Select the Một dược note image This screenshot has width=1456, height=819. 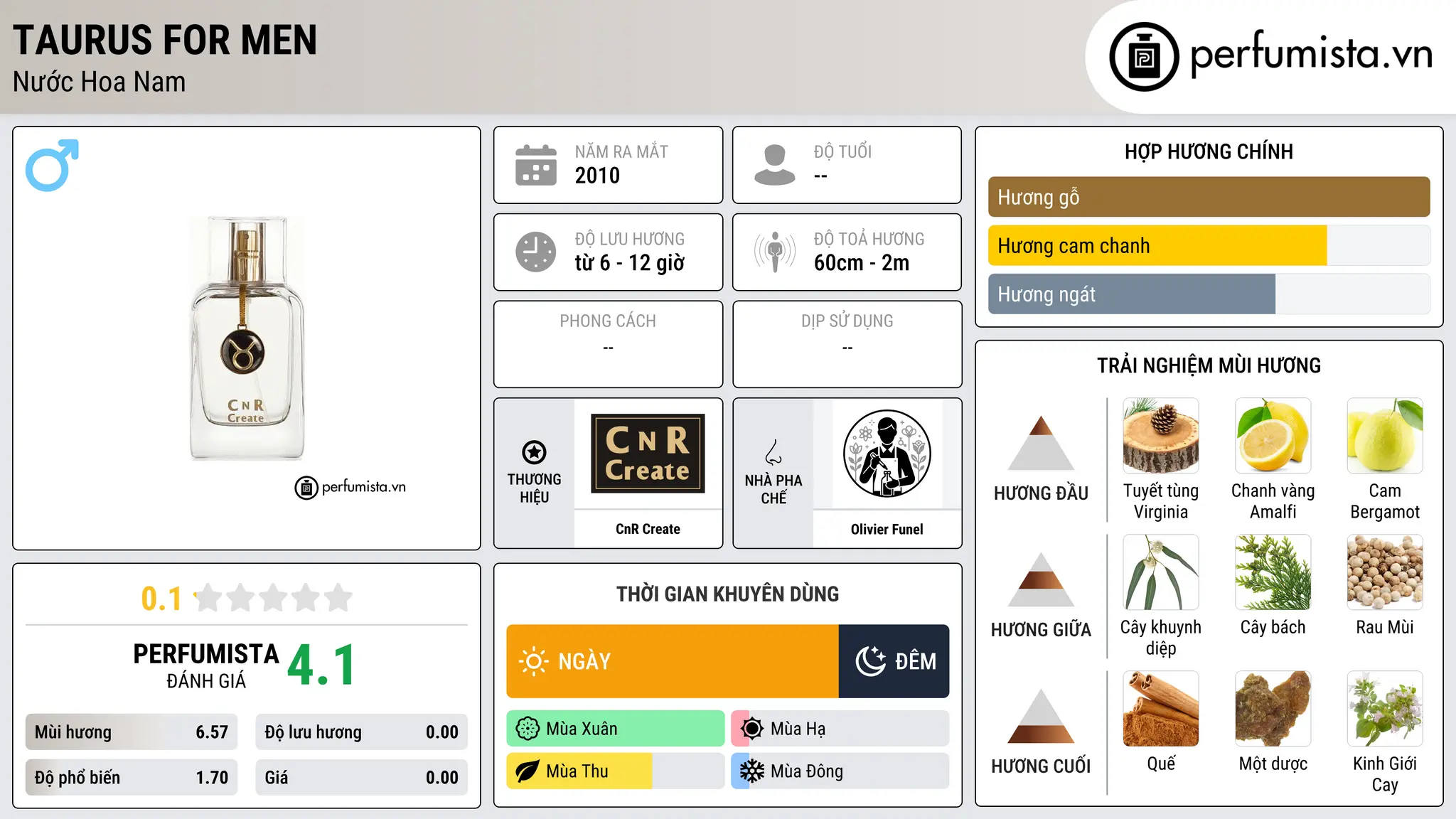[1273, 709]
